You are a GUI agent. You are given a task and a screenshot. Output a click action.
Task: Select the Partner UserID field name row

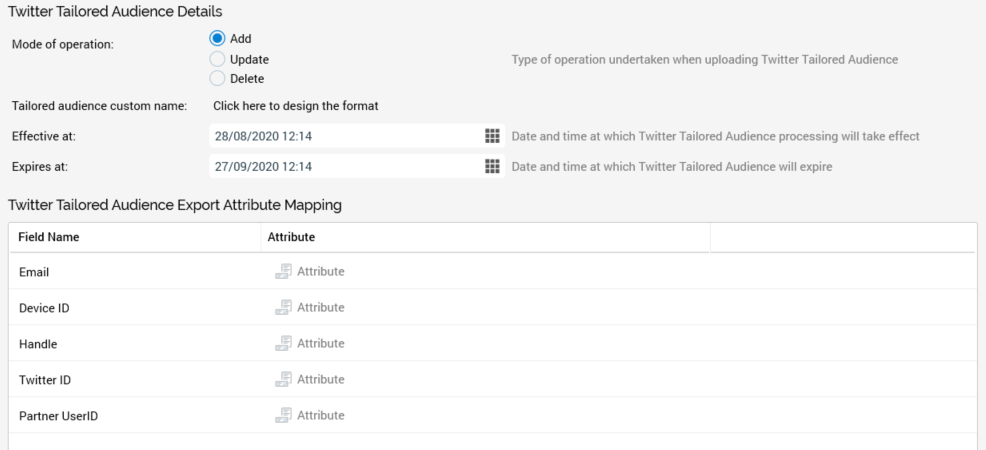coord(57,415)
